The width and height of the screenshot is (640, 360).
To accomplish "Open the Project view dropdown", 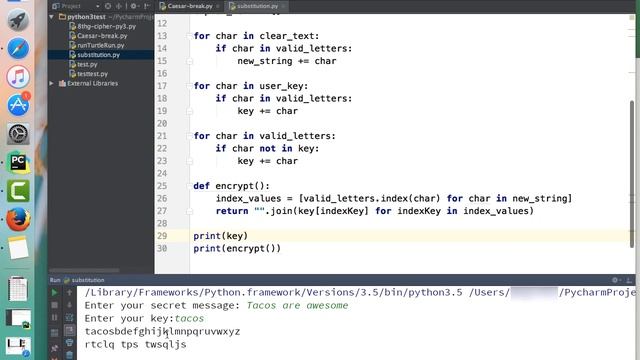I will 97,6.
